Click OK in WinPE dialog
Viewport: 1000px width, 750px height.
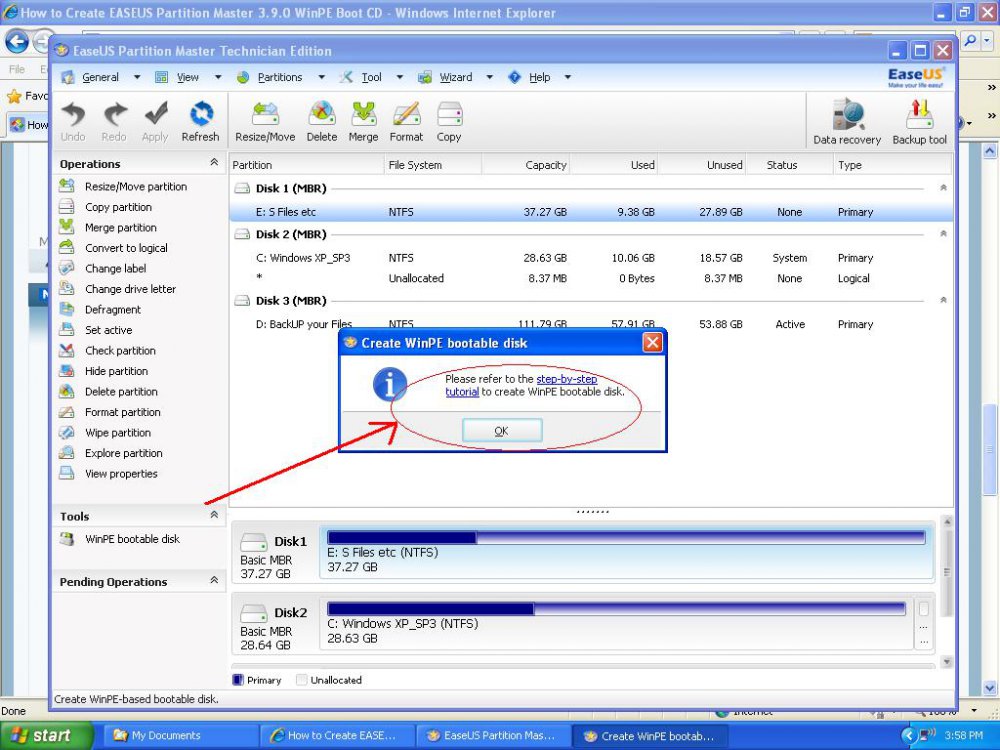click(x=502, y=430)
